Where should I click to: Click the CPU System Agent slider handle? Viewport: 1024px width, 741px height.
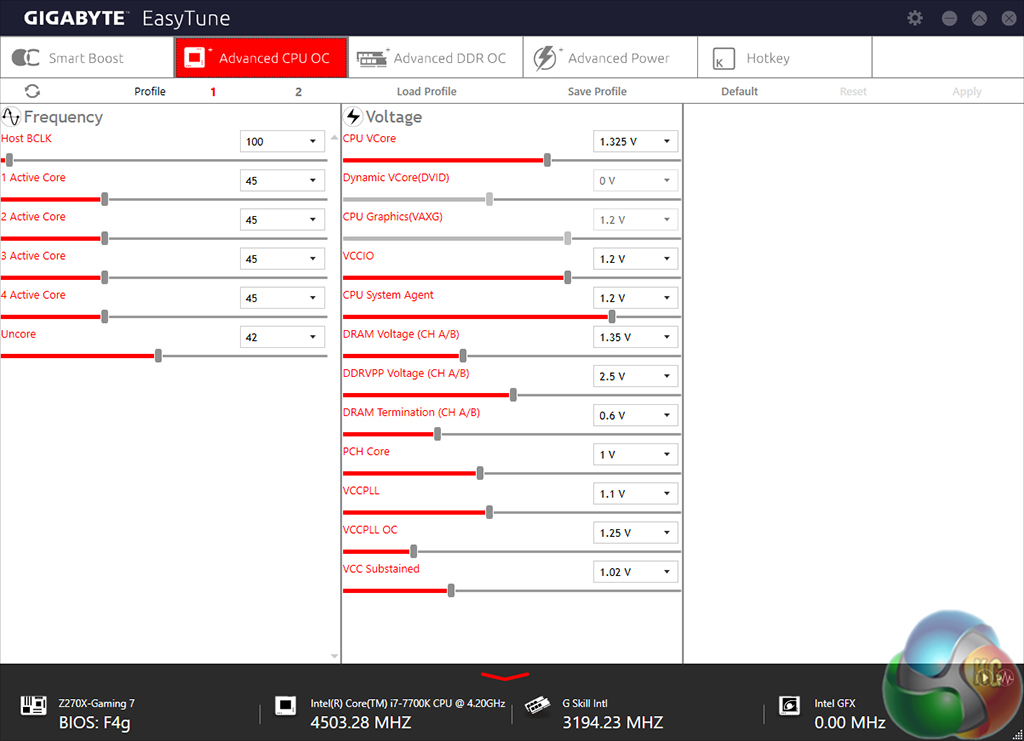(612, 317)
